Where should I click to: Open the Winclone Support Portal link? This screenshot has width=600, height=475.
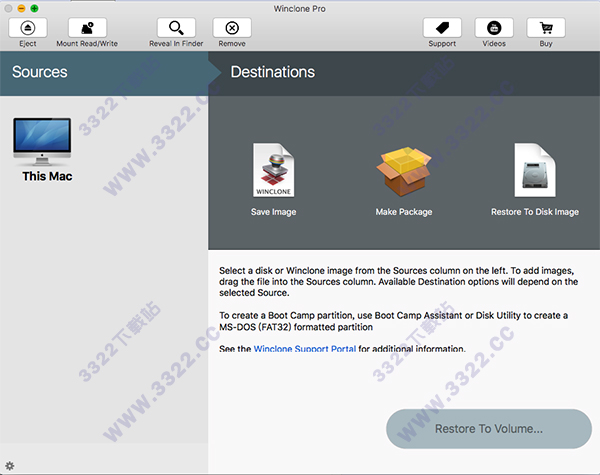coord(304,349)
